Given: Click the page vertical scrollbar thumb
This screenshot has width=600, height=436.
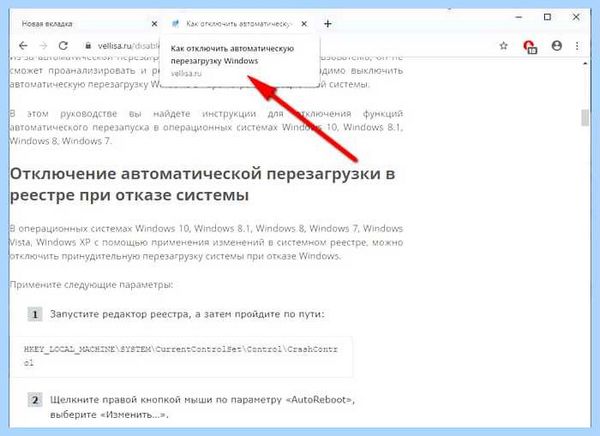Looking at the screenshot, I should 585,118.
